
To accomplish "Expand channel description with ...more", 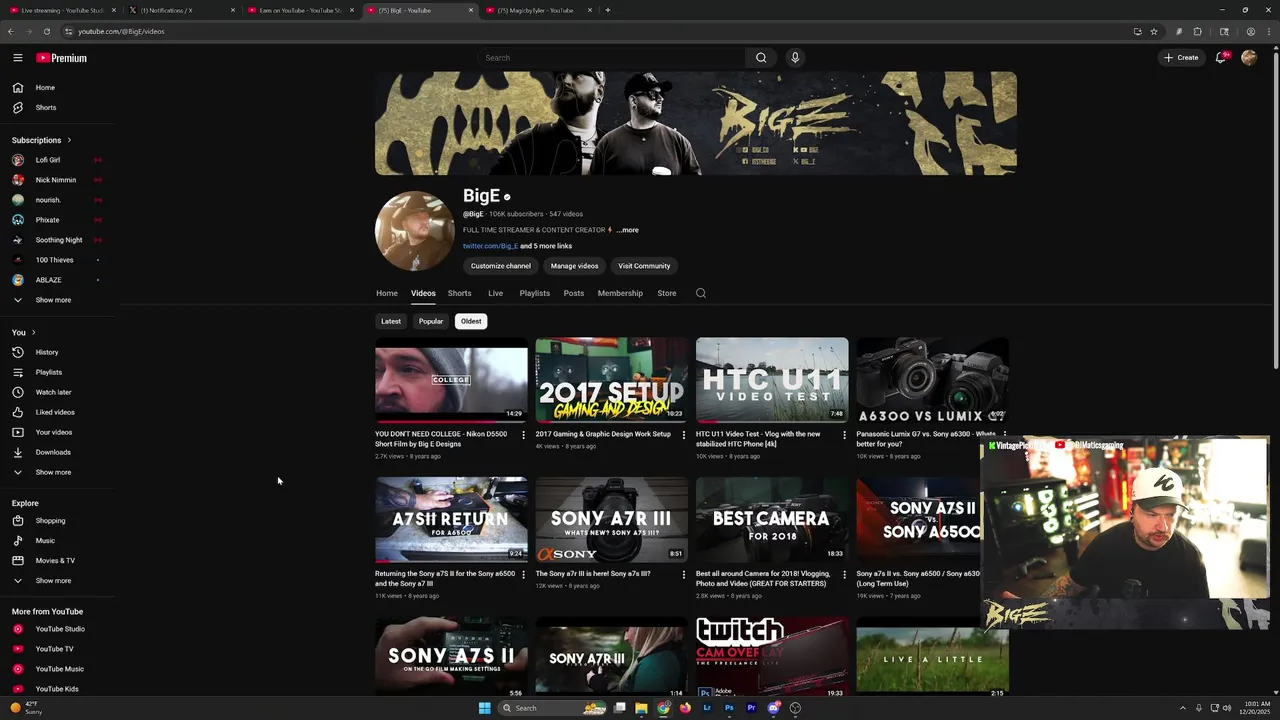I will coord(627,230).
